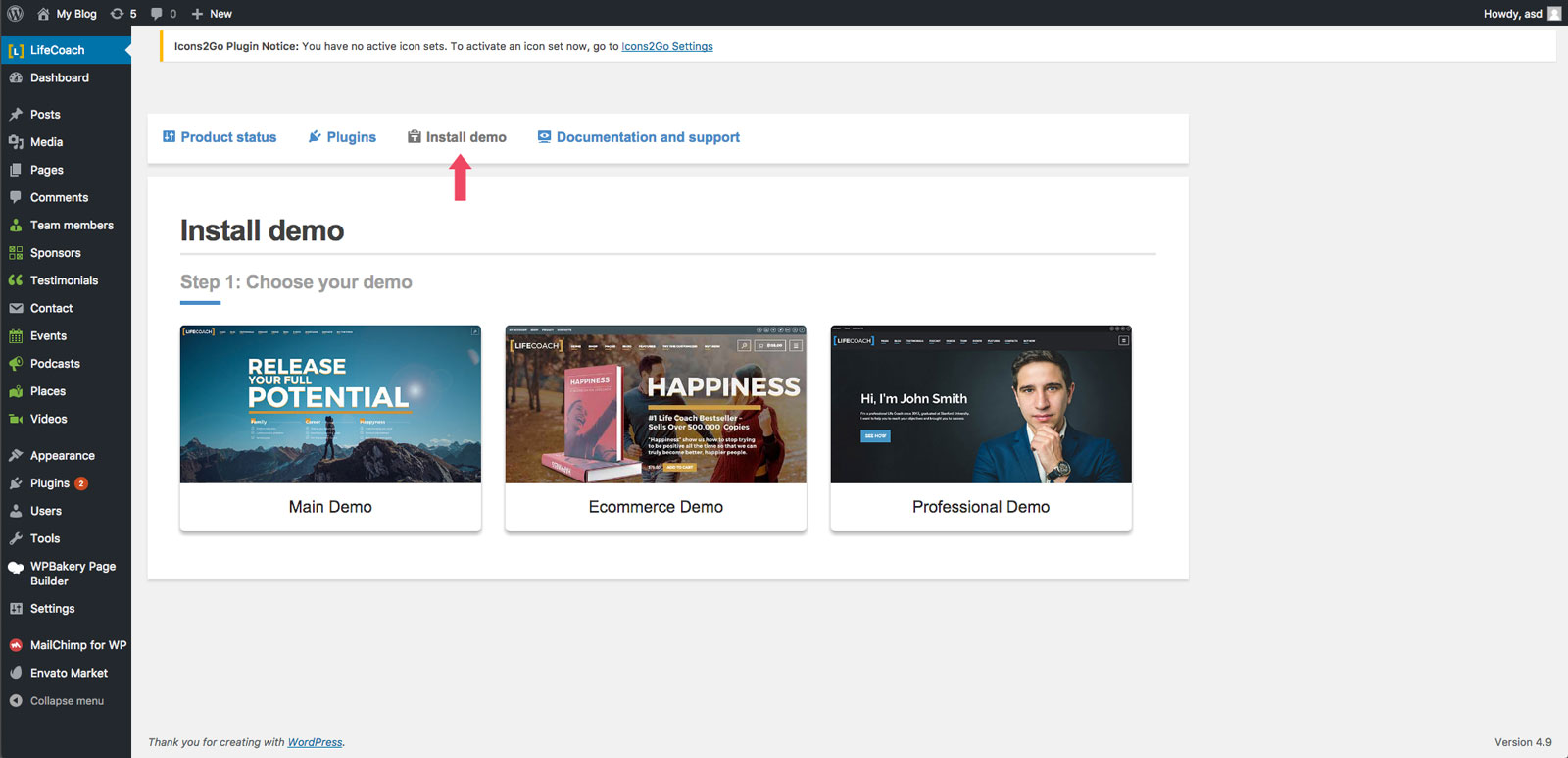Click the Envato Market leaf icon
Screen dimensions: 1568x758
click(x=16, y=673)
